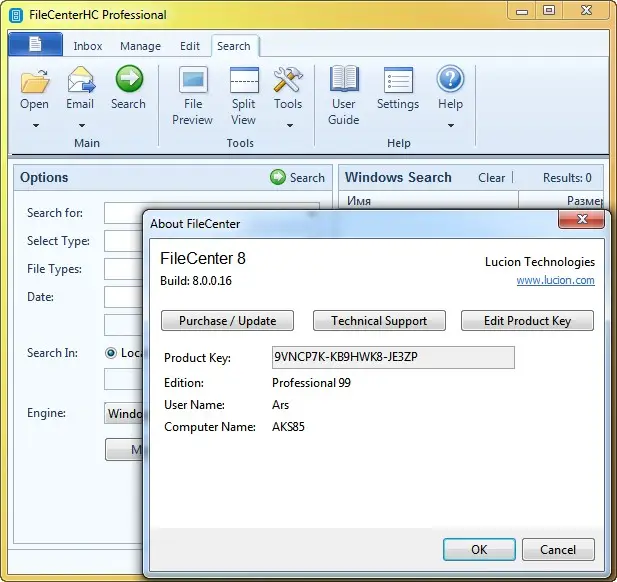Open the Select Type combo box
This screenshot has height=582, width=617.
pyautogui.click(x=124, y=241)
